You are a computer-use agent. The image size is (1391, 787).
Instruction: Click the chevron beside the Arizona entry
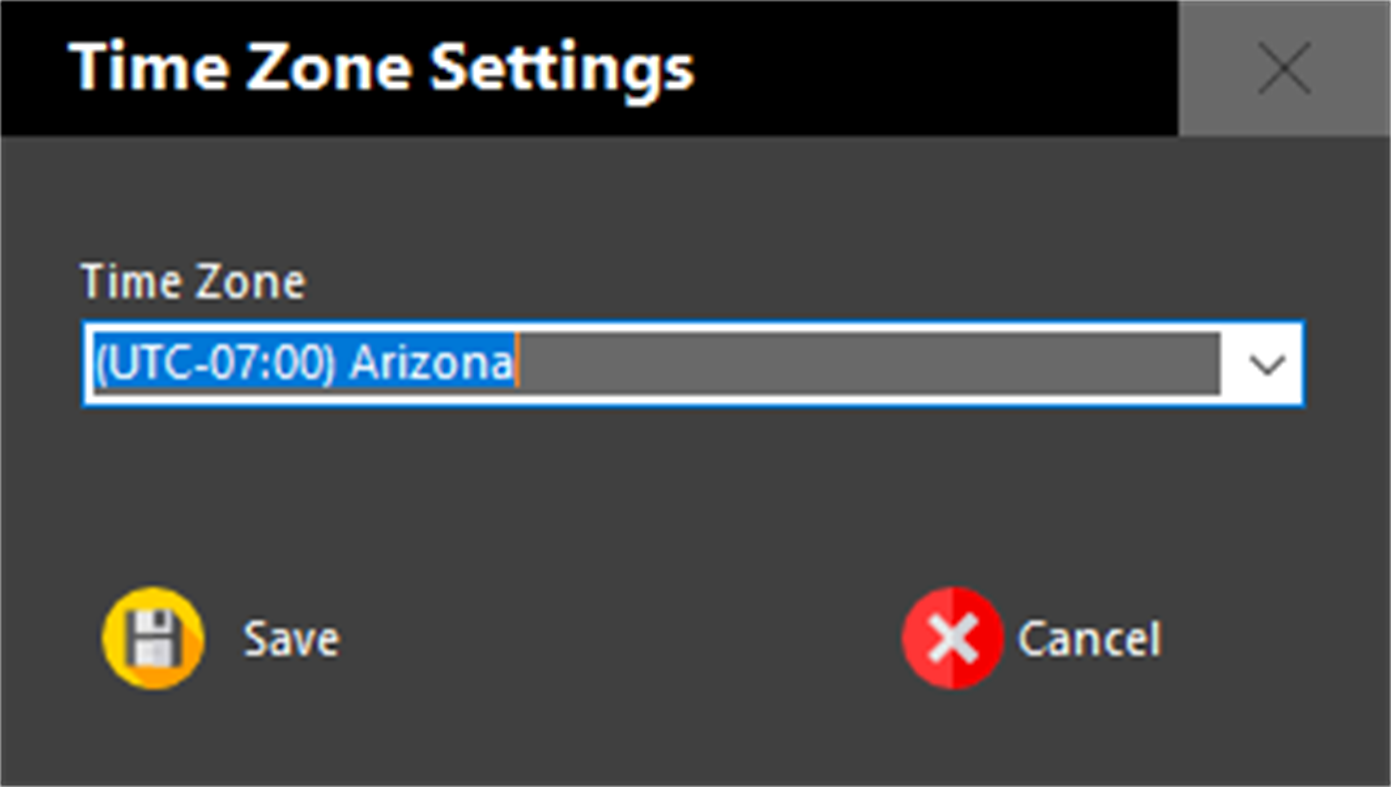(1266, 364)
